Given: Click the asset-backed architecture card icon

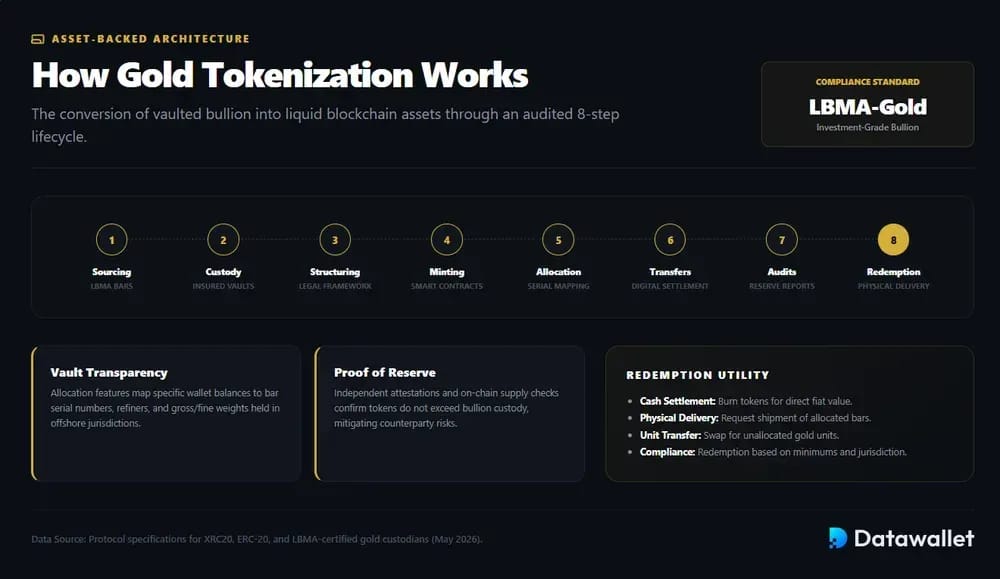Looking at the screenshot, I should (x=38, y=39).
